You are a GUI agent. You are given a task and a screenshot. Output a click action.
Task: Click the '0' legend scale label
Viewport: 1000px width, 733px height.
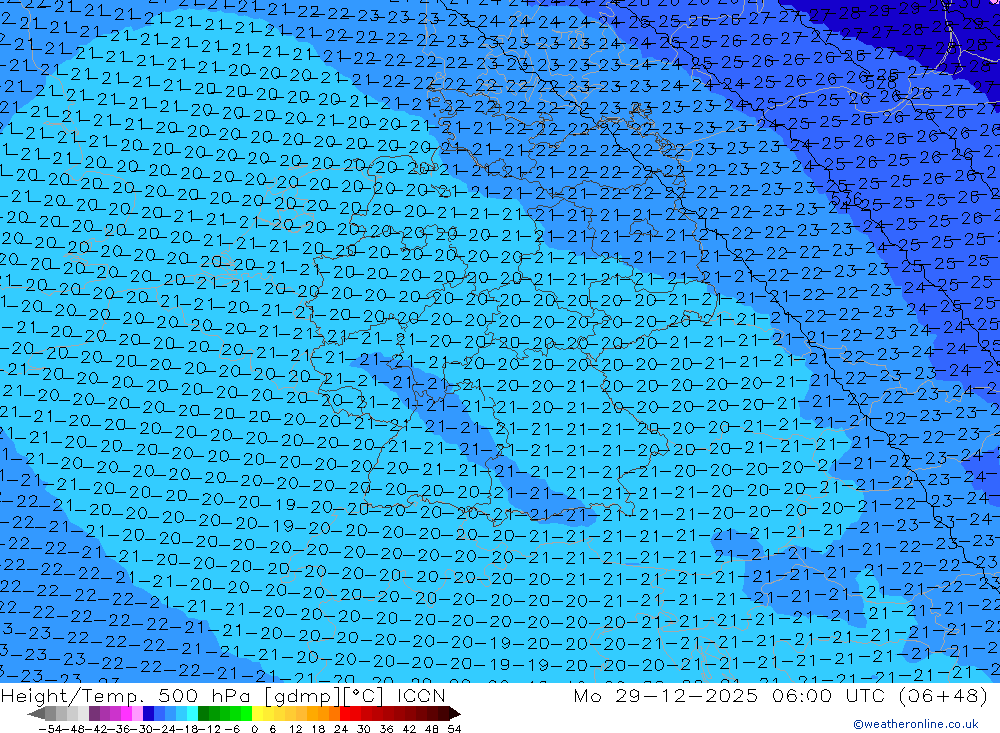[x=254, y=729]
